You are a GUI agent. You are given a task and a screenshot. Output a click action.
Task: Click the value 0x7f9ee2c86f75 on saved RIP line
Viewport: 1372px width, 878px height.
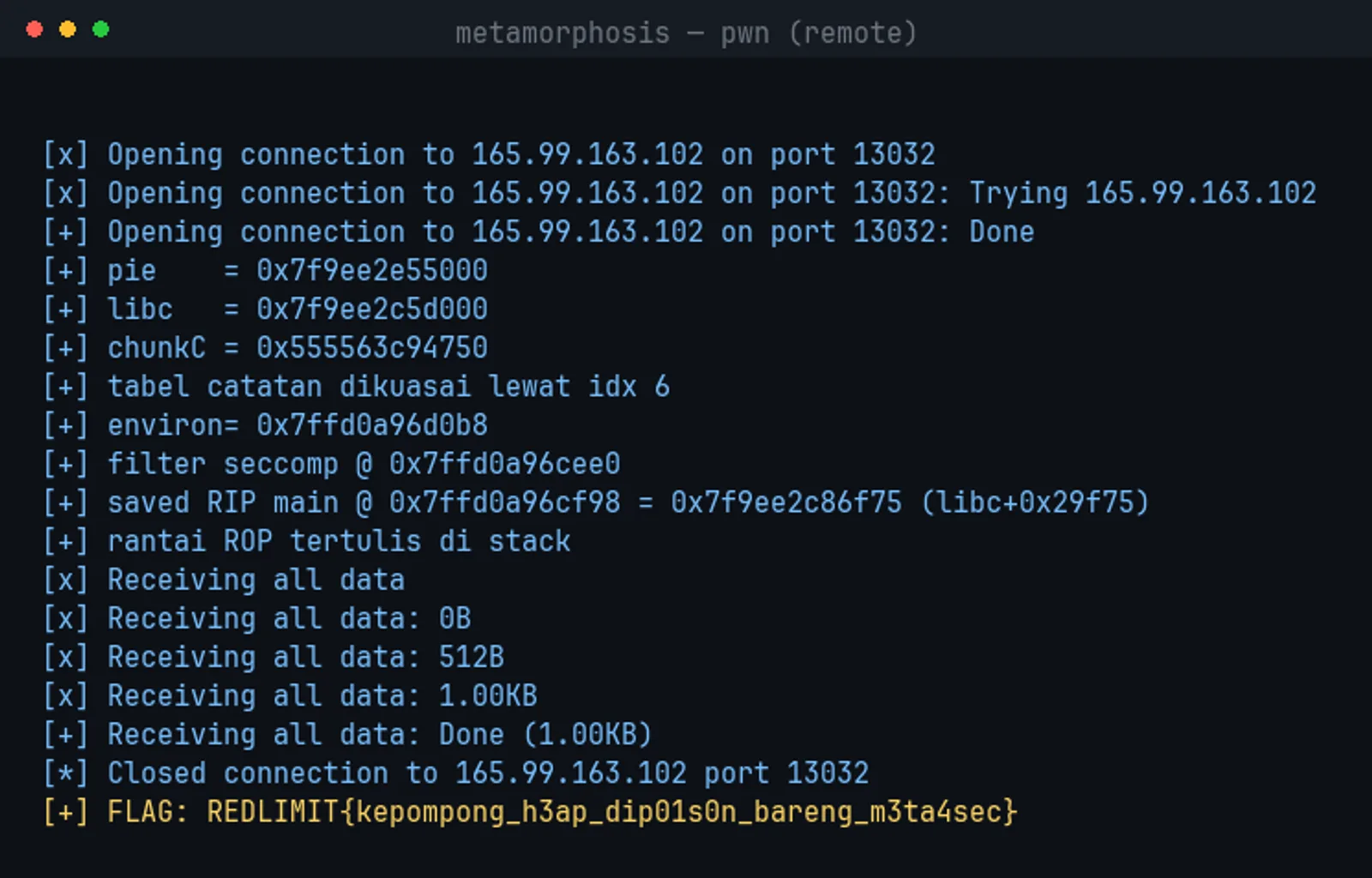(x=786, y=502)
